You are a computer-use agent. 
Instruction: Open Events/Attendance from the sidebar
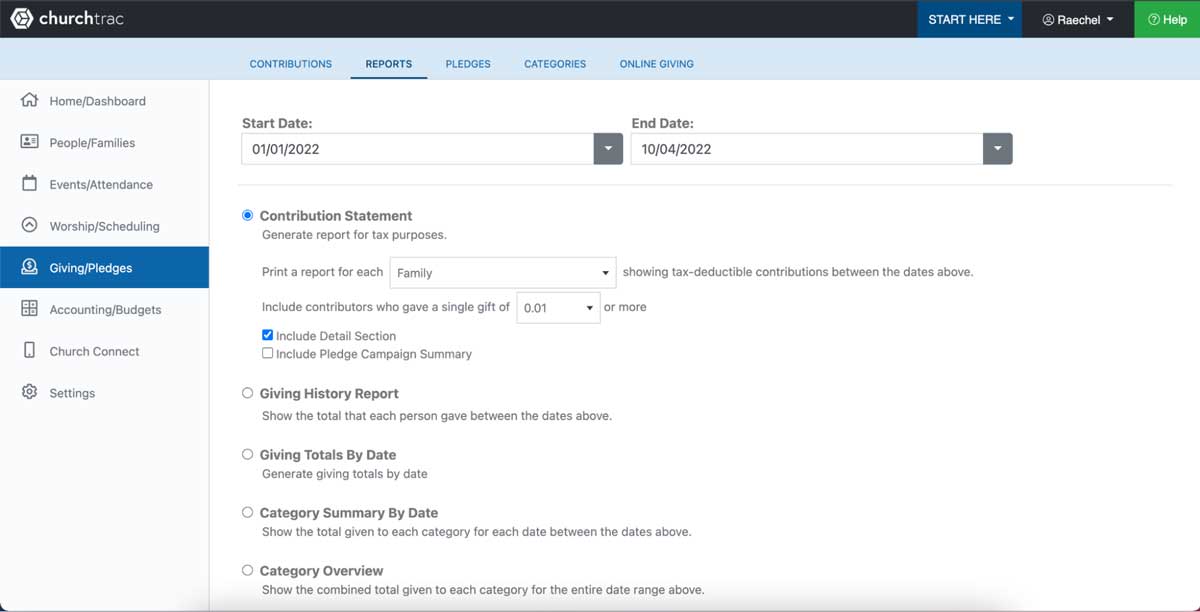pyautogui.click(x=30, y=184)
